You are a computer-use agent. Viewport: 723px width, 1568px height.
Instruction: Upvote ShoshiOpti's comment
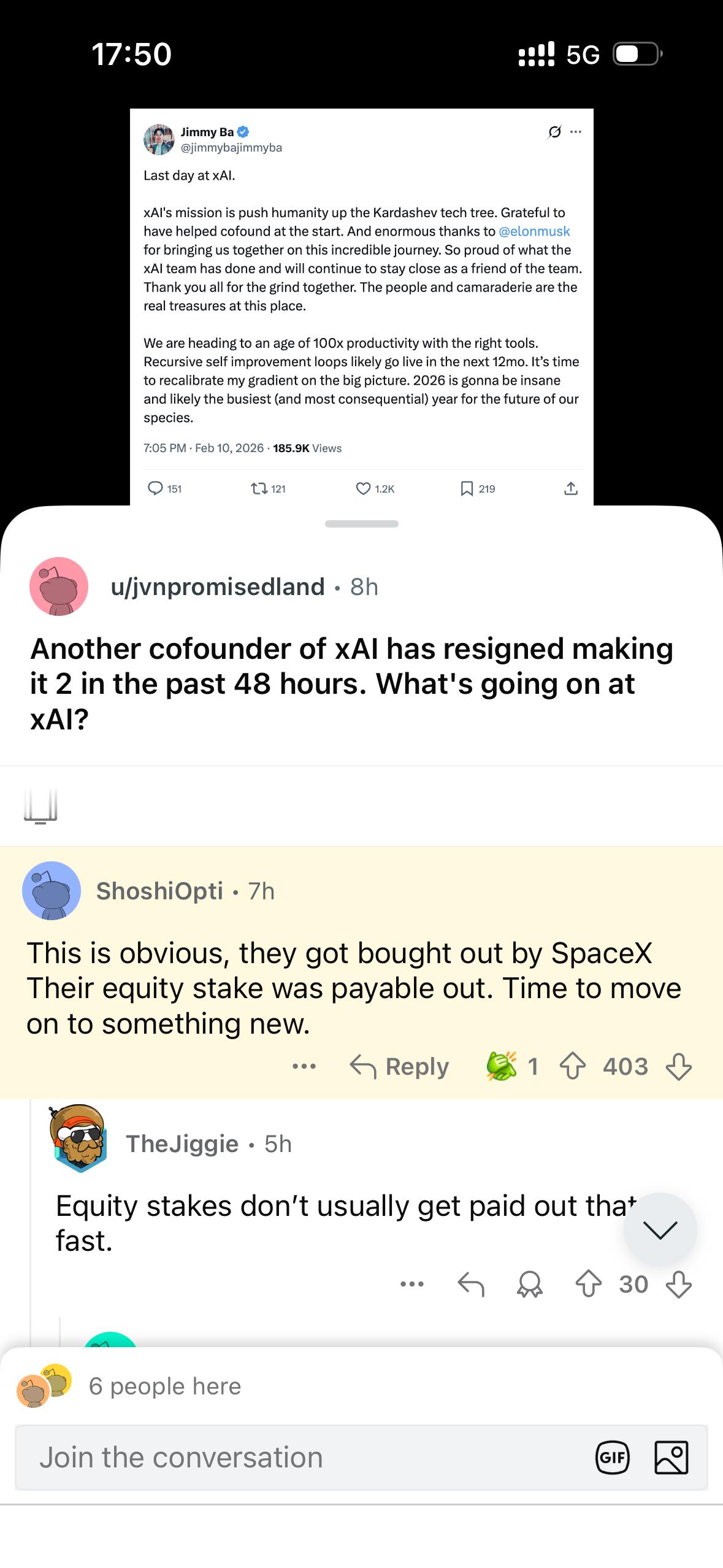pos(572,1067)
